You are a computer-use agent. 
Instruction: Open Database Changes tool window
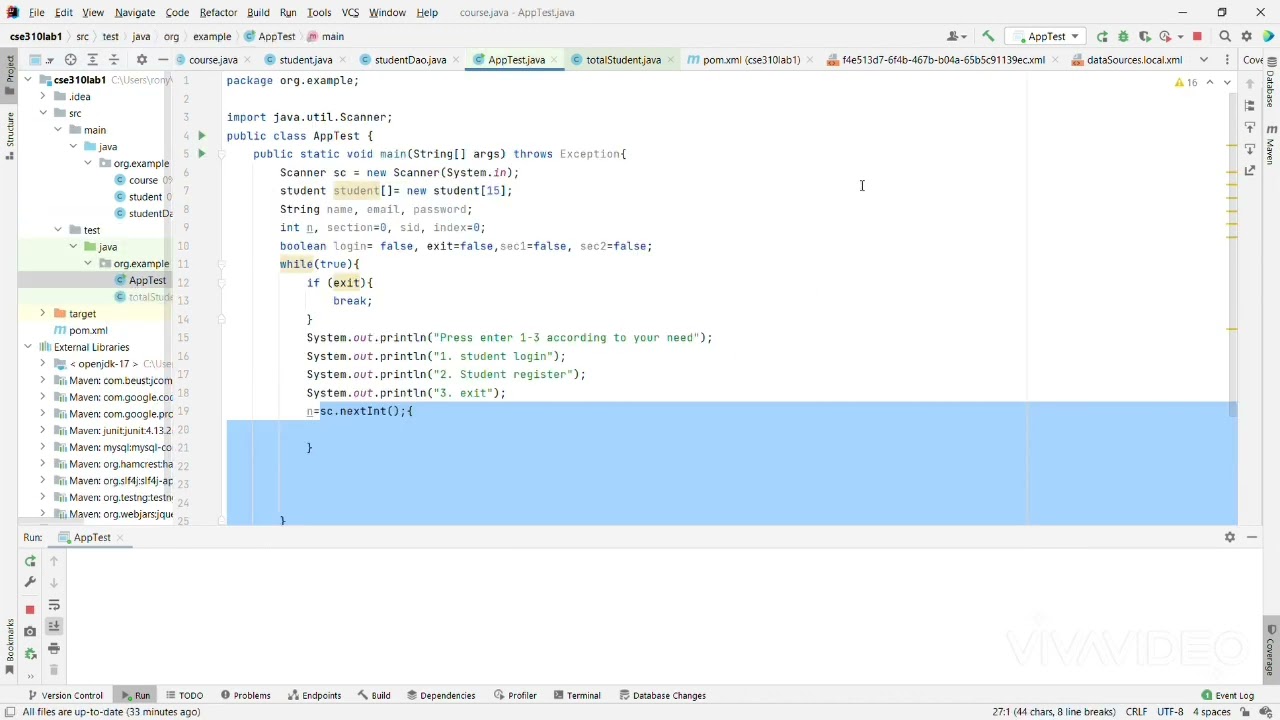click(662, 696)
